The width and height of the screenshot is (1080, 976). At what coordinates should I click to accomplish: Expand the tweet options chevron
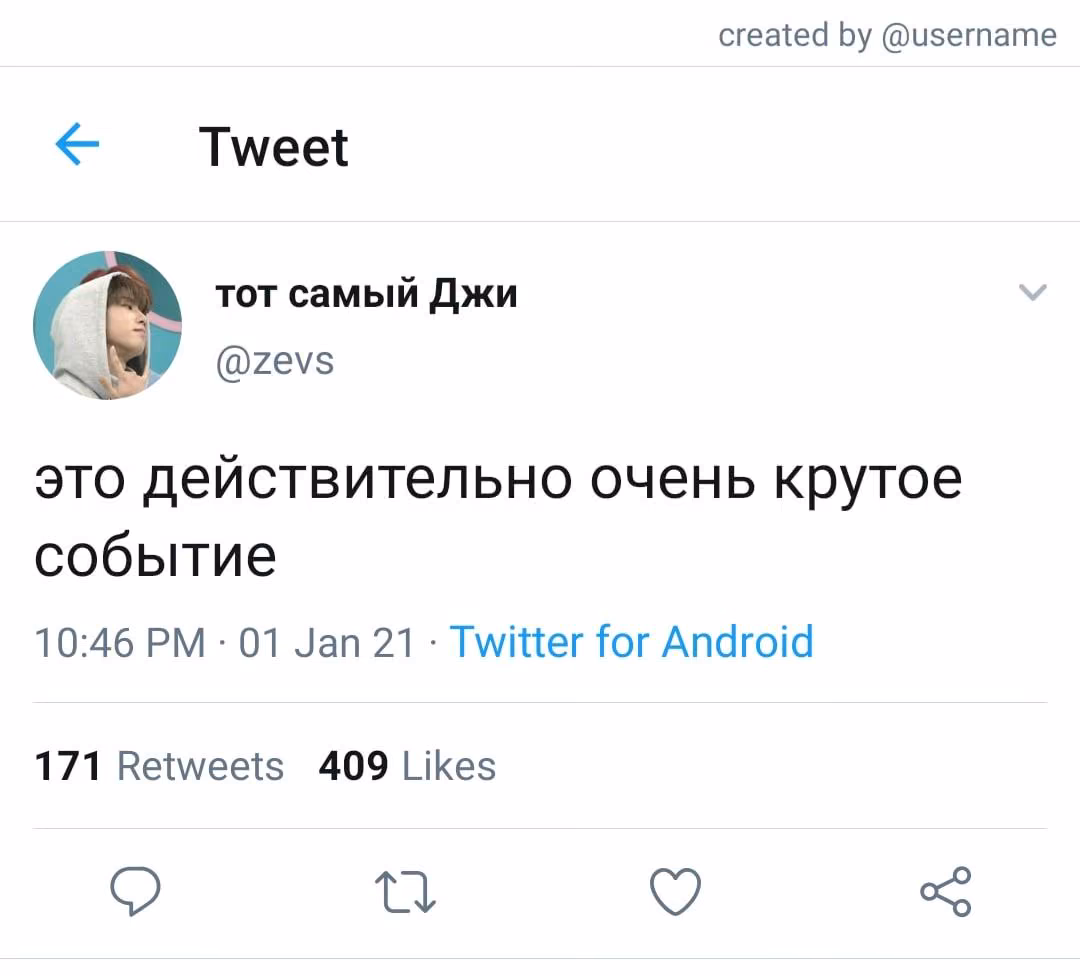click(x=1032, y=292)
